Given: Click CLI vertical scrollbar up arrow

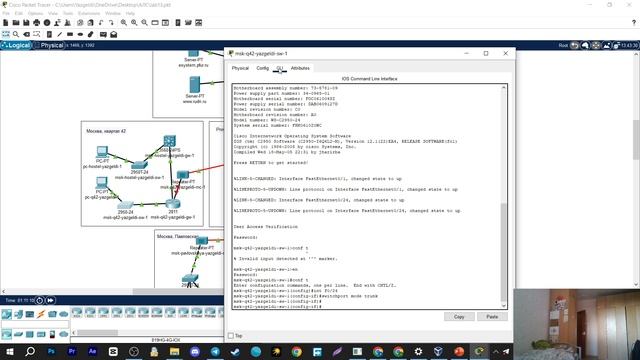Looking at the screenshot, I should pos(504,87).
